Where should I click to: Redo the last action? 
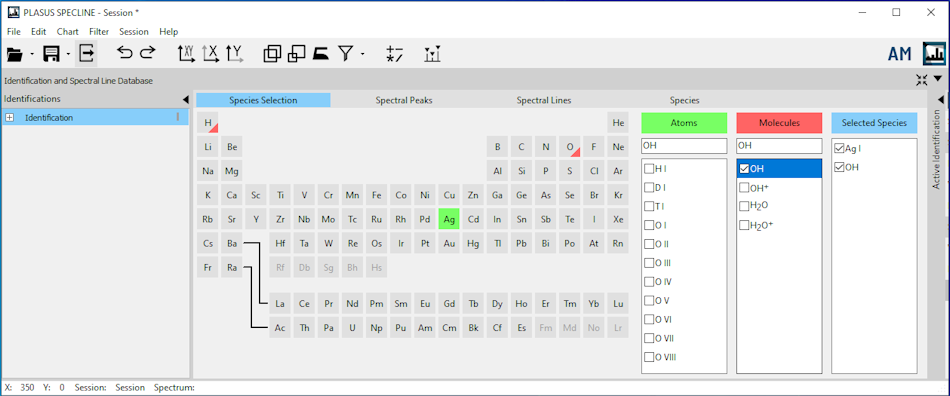148,53
